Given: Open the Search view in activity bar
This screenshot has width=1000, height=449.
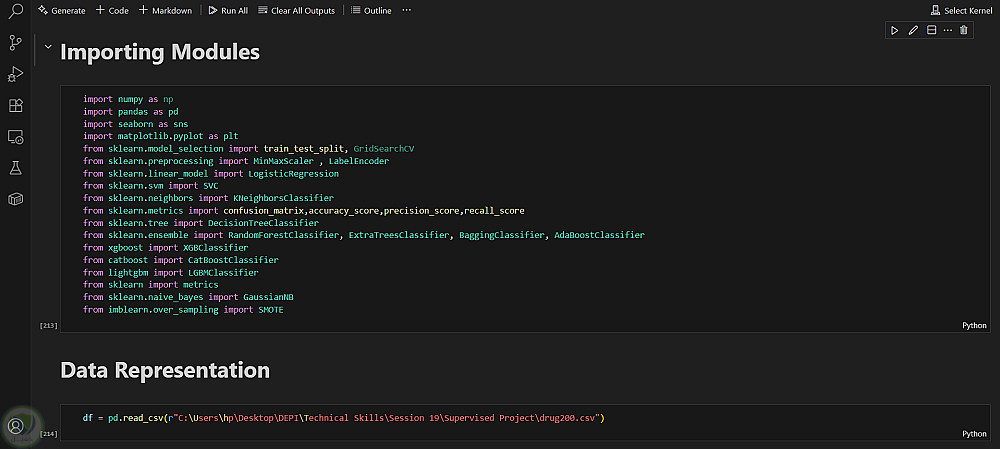Looking at the screenshot, I should [x=15, y=12].
